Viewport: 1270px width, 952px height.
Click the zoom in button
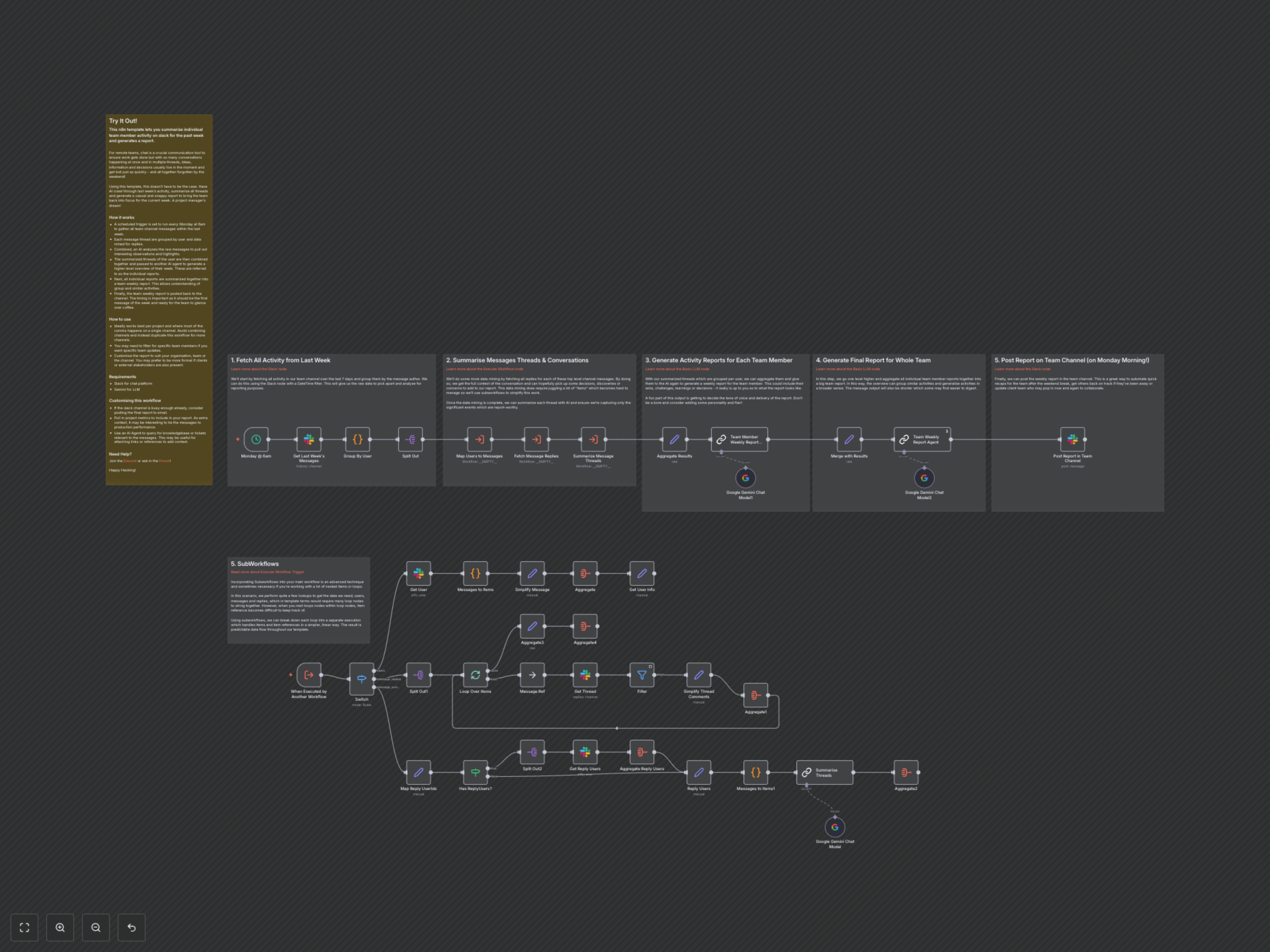pos(60,927)
